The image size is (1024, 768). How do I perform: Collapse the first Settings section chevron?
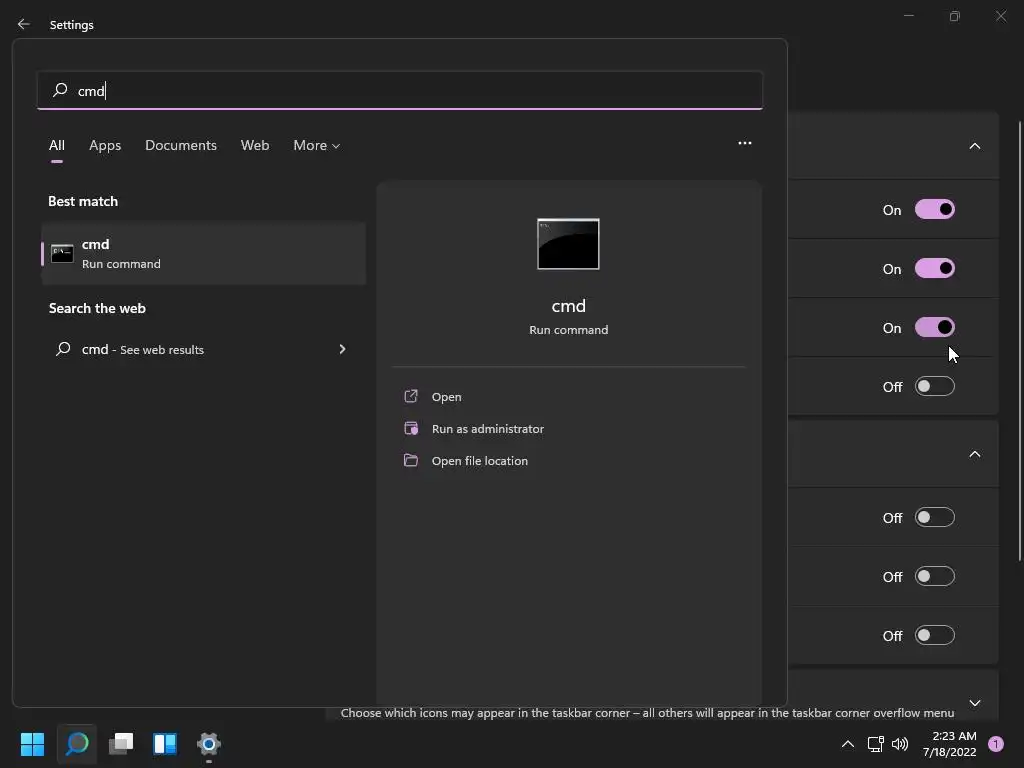974,146
